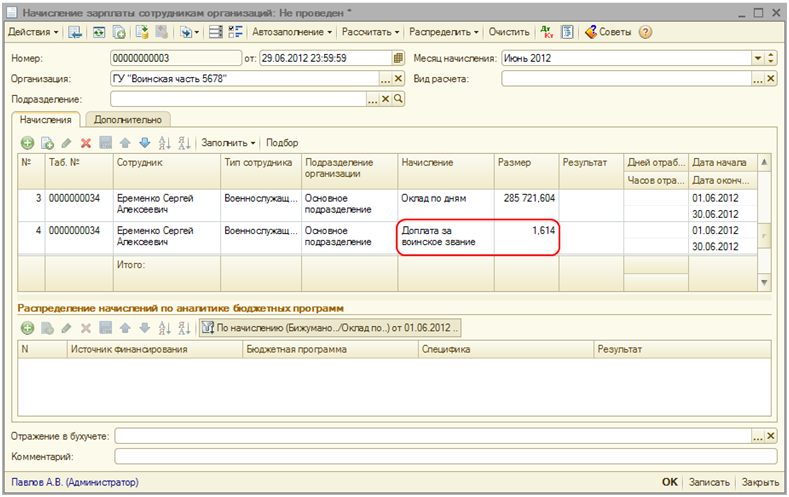Sort the accrual rows ascending
Screen dimensions: 789x497
(164, 143)
